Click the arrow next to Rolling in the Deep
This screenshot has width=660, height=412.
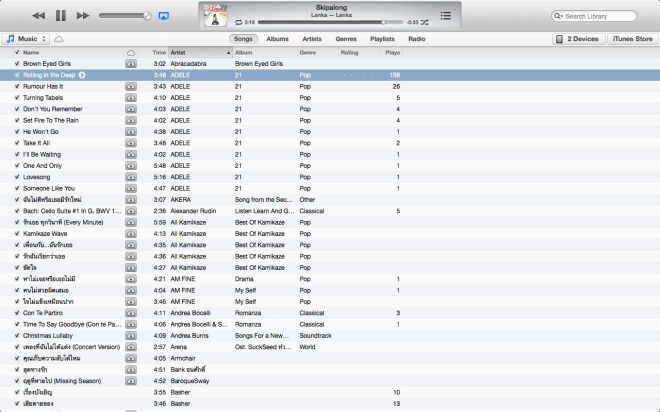click(82, 75)
